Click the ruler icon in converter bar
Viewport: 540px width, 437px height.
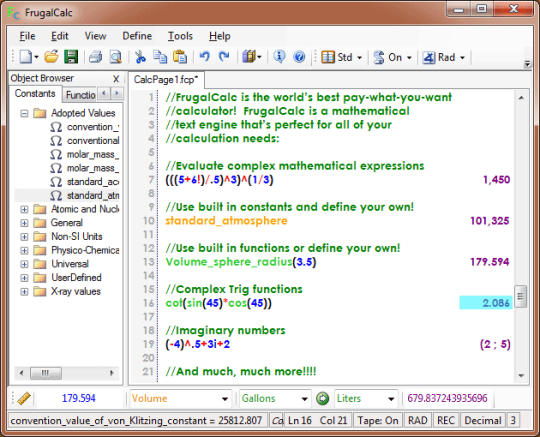(24, 398)
